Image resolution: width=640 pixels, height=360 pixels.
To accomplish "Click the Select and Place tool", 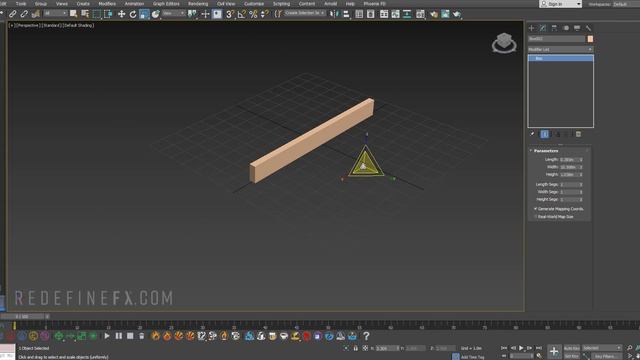I will [156, 14].
